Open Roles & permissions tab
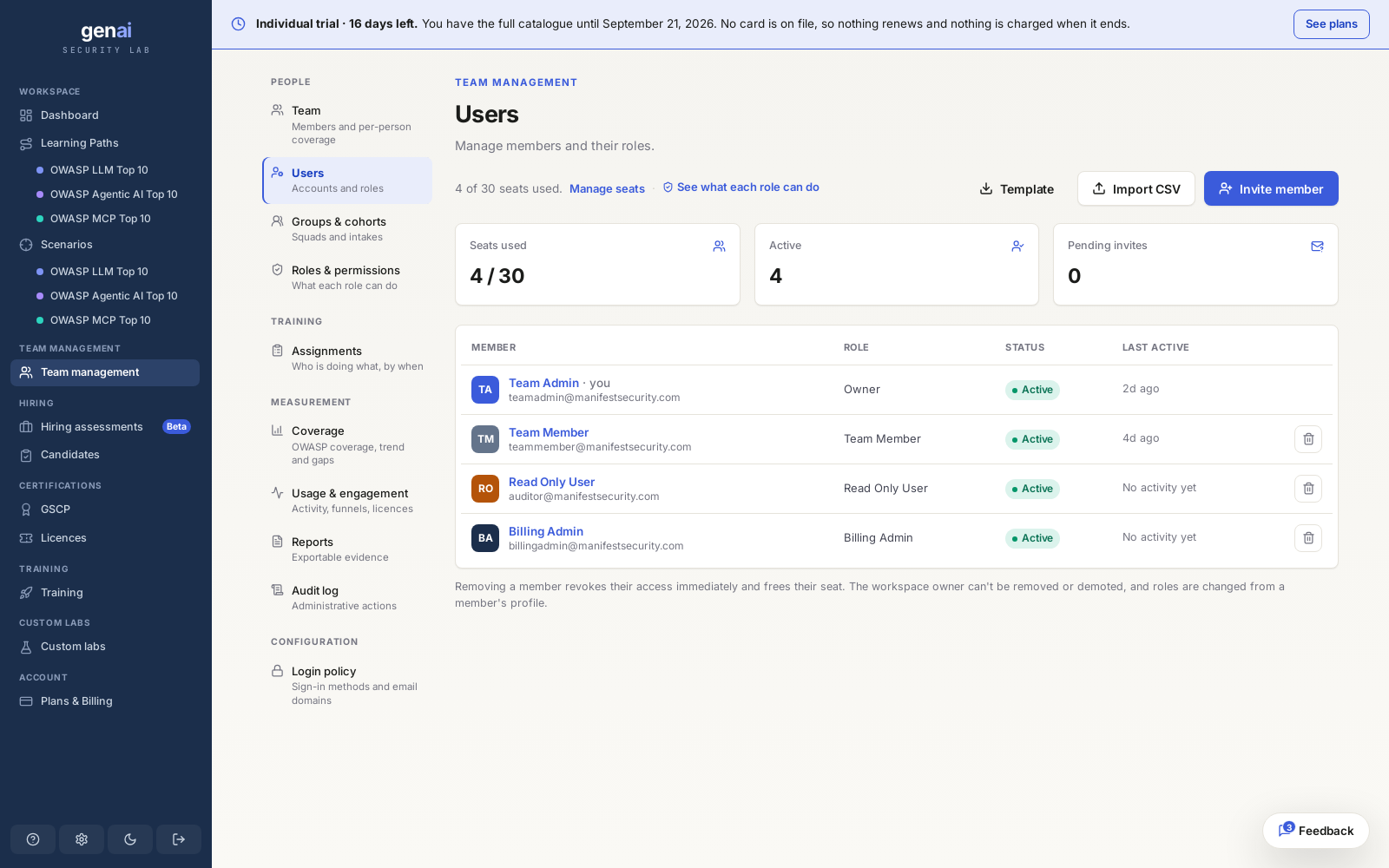This screenshot has width=1389, height=868. [347, 278]
